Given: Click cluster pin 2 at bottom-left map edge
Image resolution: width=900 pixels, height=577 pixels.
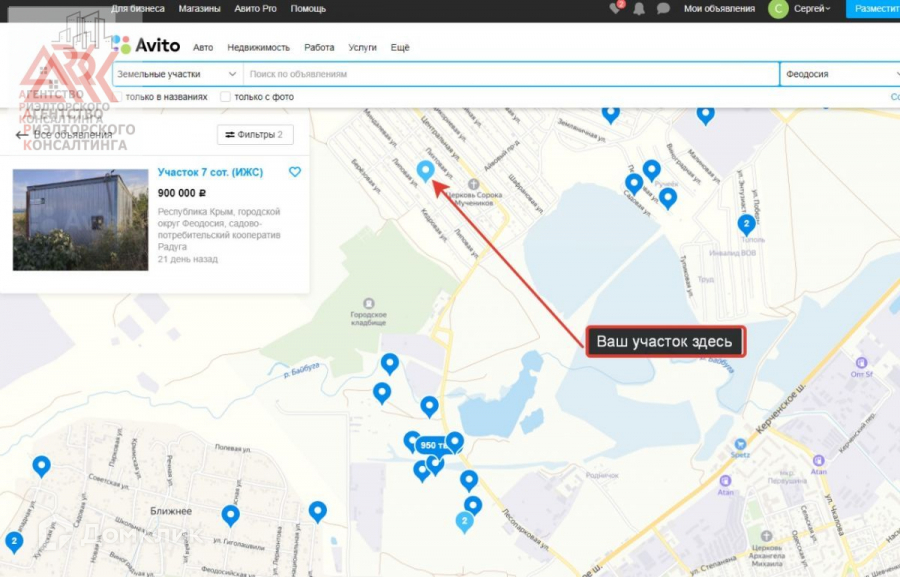Looking at the screenshot, I should pyautogui.click(x=14, y=542).
